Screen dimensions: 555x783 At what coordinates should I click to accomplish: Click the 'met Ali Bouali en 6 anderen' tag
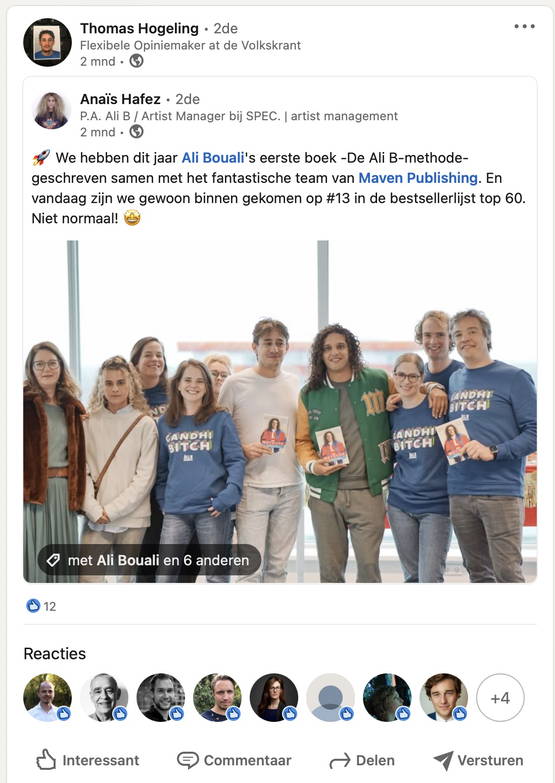click(x=149, y=560)
